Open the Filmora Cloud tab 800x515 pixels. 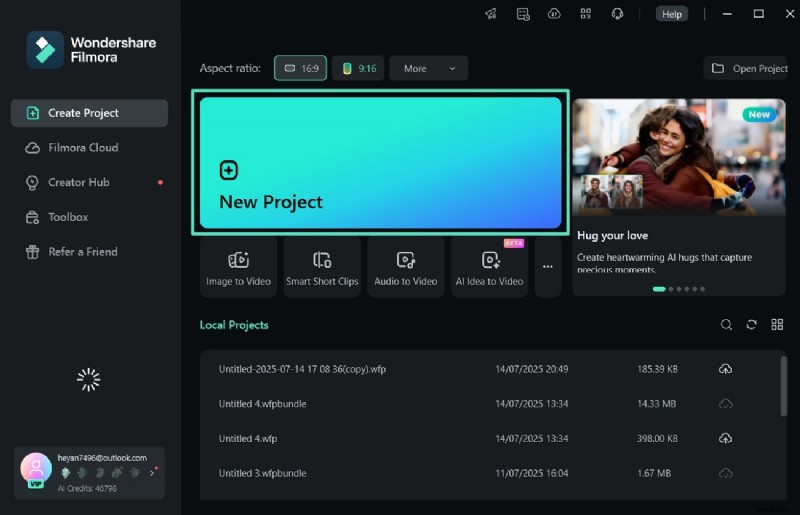coord(83,148)
